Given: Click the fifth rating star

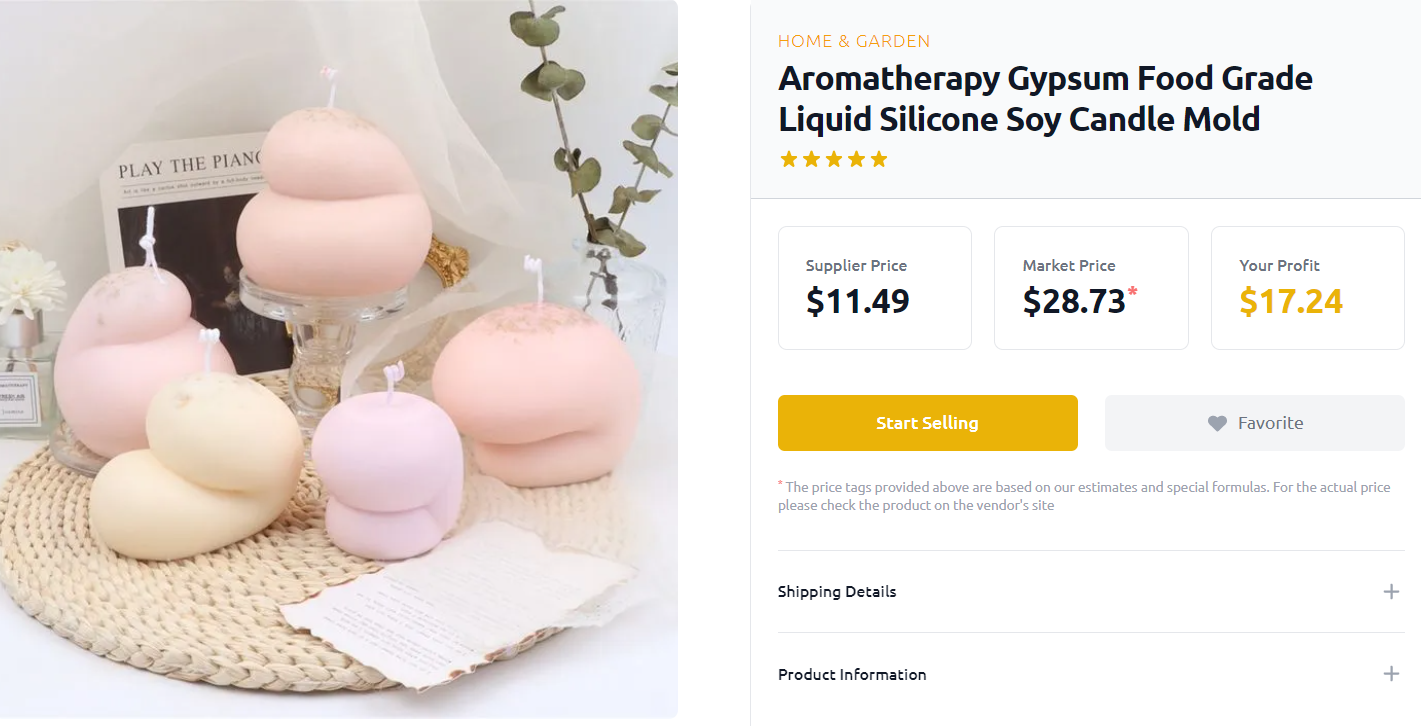Looking at the screenshot, I should coord(879,158).
